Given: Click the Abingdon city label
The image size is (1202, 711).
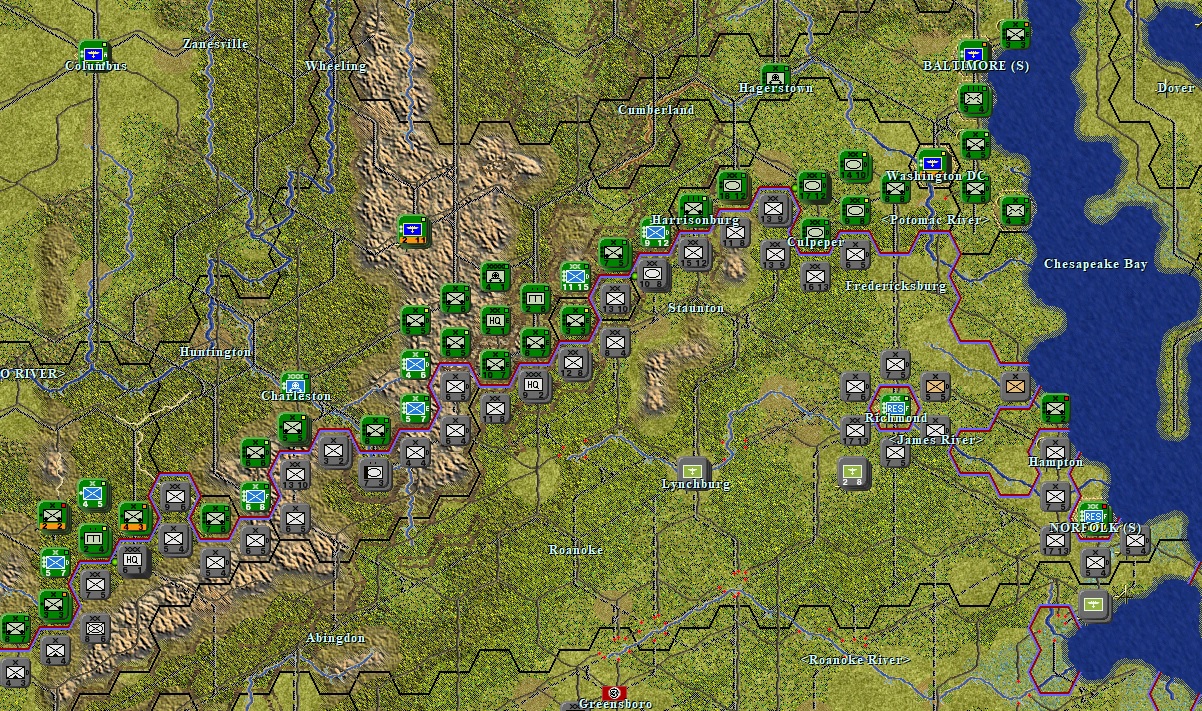Looking at the screenshot, I should [x=336, y=638].
